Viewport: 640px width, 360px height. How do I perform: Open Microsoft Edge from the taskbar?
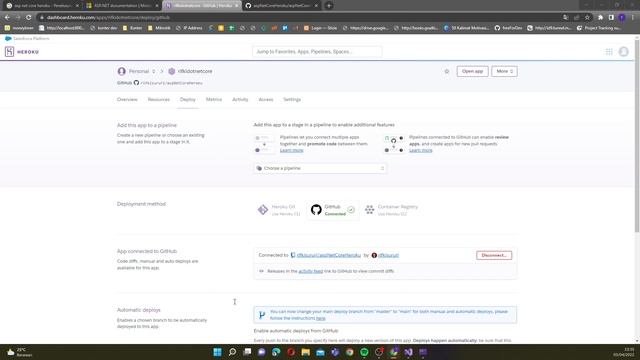[276, 352]
